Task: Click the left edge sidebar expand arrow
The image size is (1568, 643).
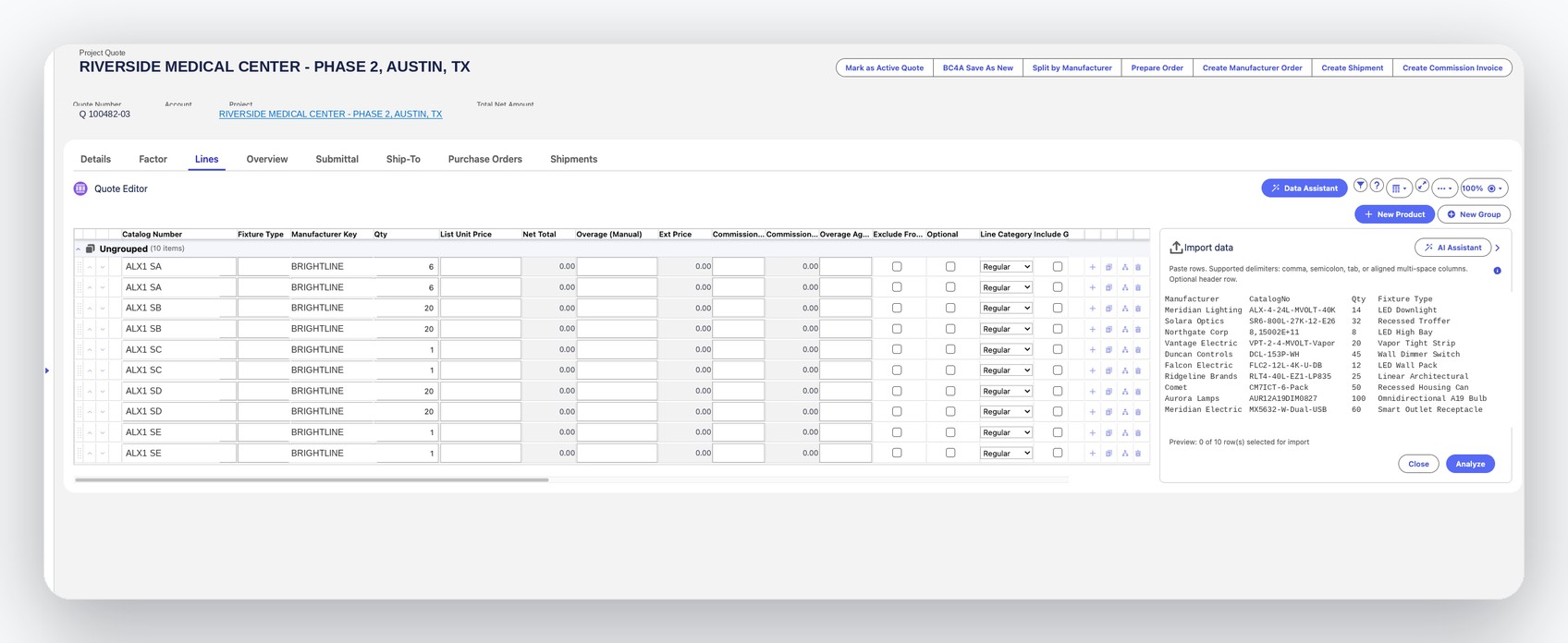Action: click(x=47, y=370)
